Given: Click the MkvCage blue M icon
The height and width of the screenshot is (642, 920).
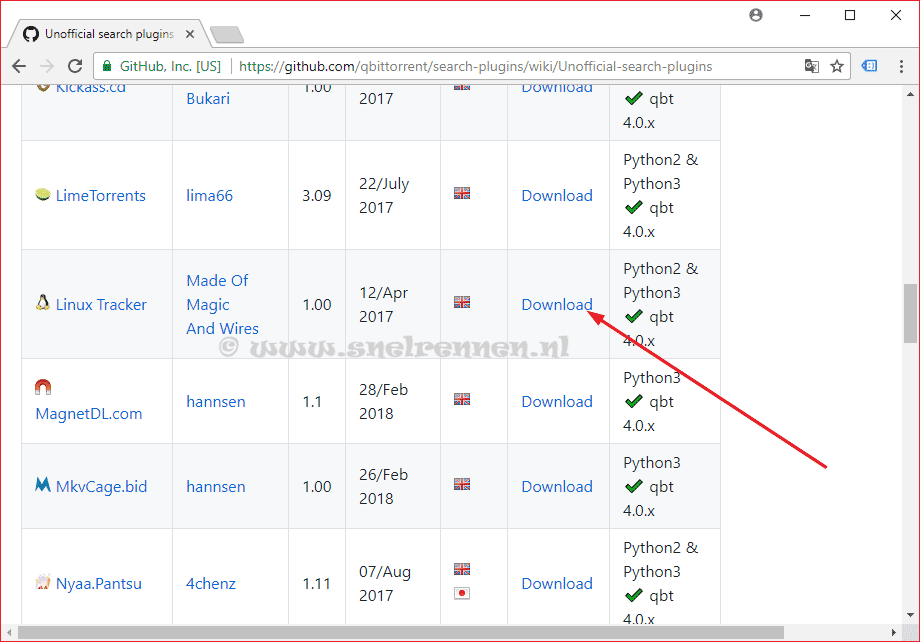Looking at the screenshot, I should (x=43, y=485).
